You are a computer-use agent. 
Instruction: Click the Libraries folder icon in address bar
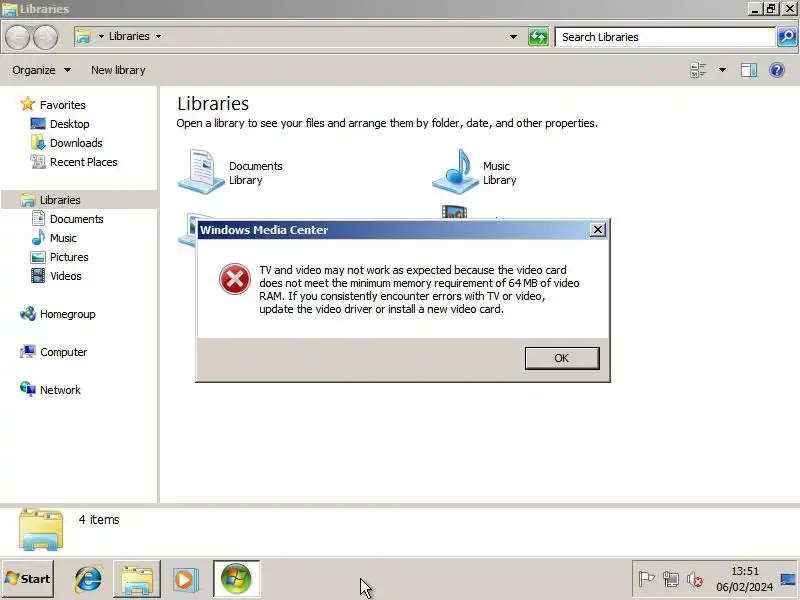pos(83,36)
